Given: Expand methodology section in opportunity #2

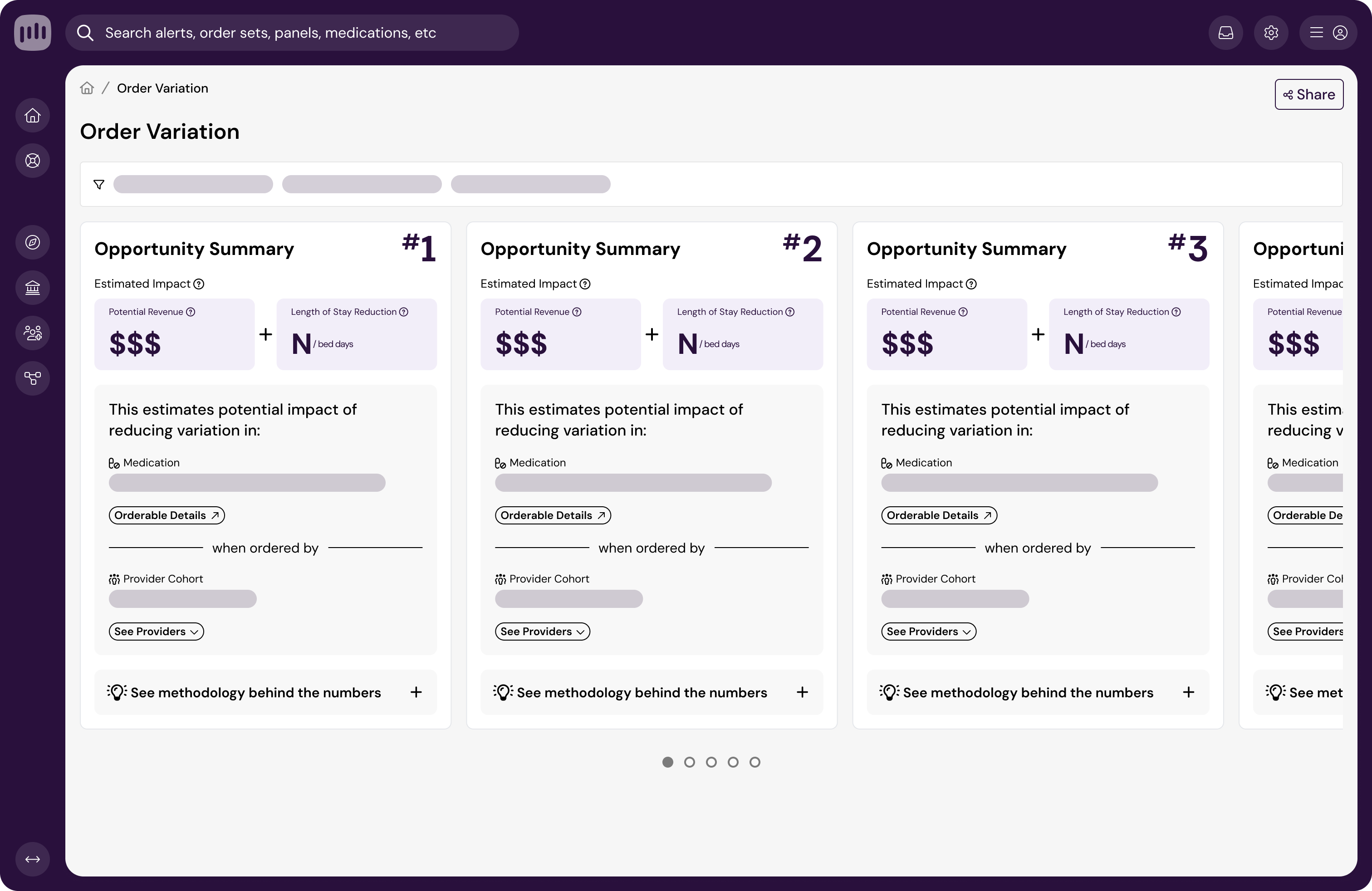Looking at the screenshot, I should [x=652, y=692].
